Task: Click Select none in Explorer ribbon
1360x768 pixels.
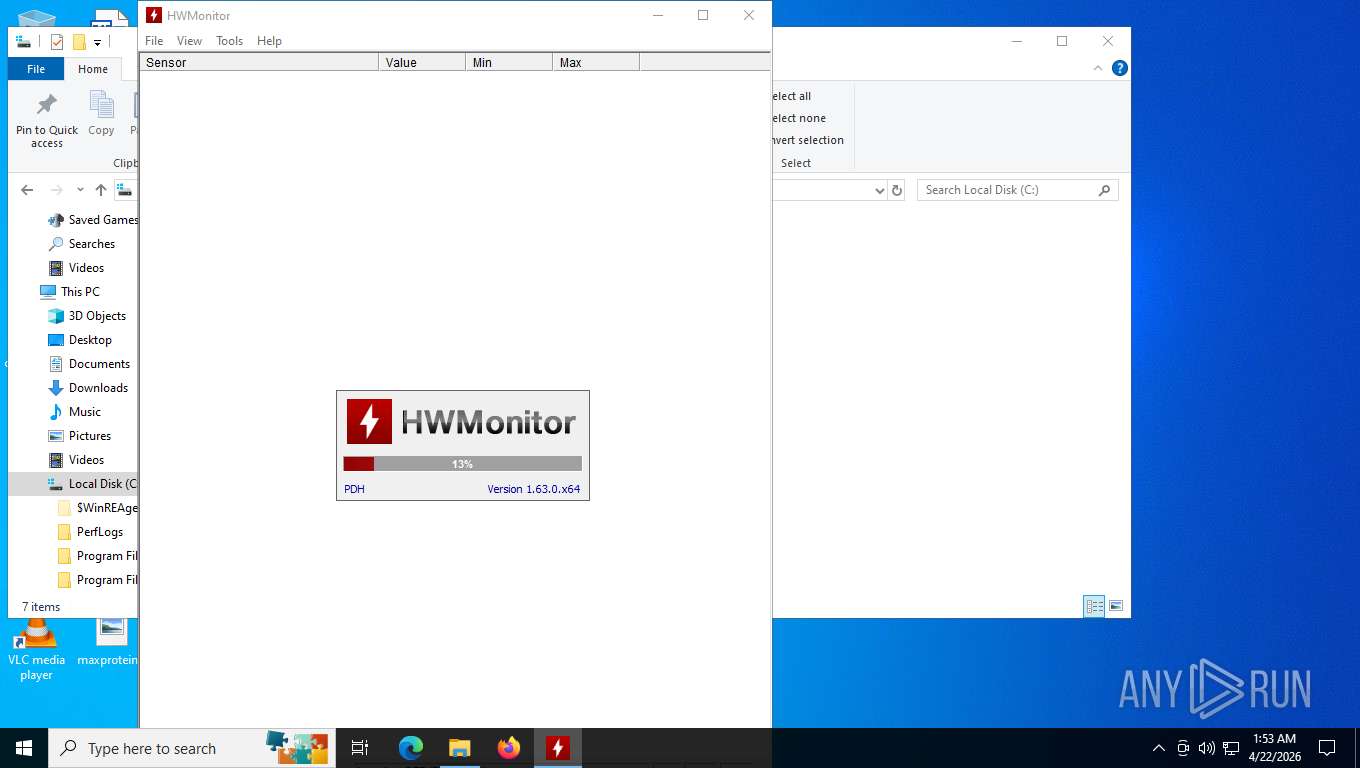Action: pyautogui.click(x=799, y=118)
